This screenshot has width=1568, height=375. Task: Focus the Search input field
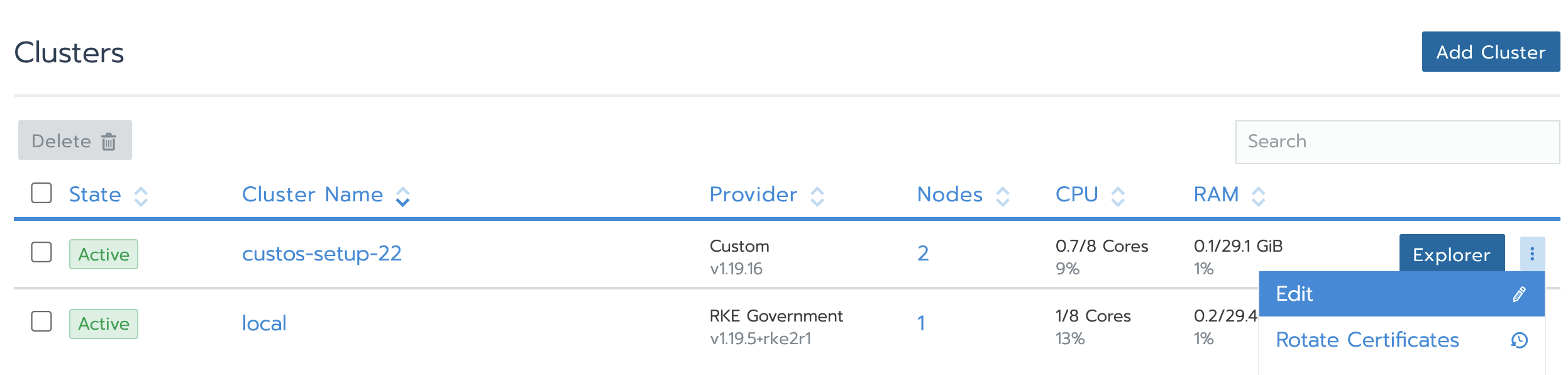click(1397, 142)
